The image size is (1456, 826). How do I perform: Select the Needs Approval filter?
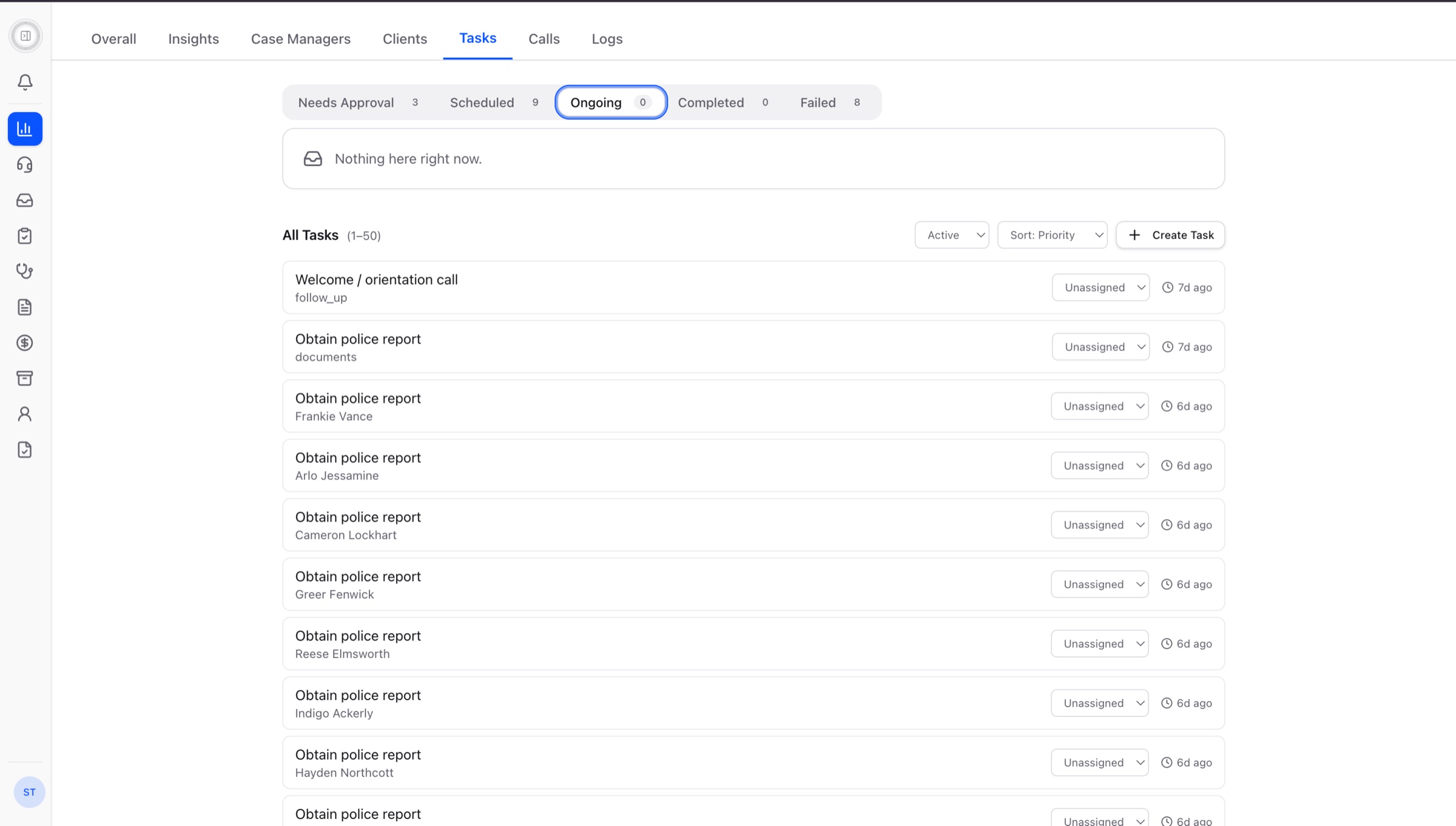point(359,102)
